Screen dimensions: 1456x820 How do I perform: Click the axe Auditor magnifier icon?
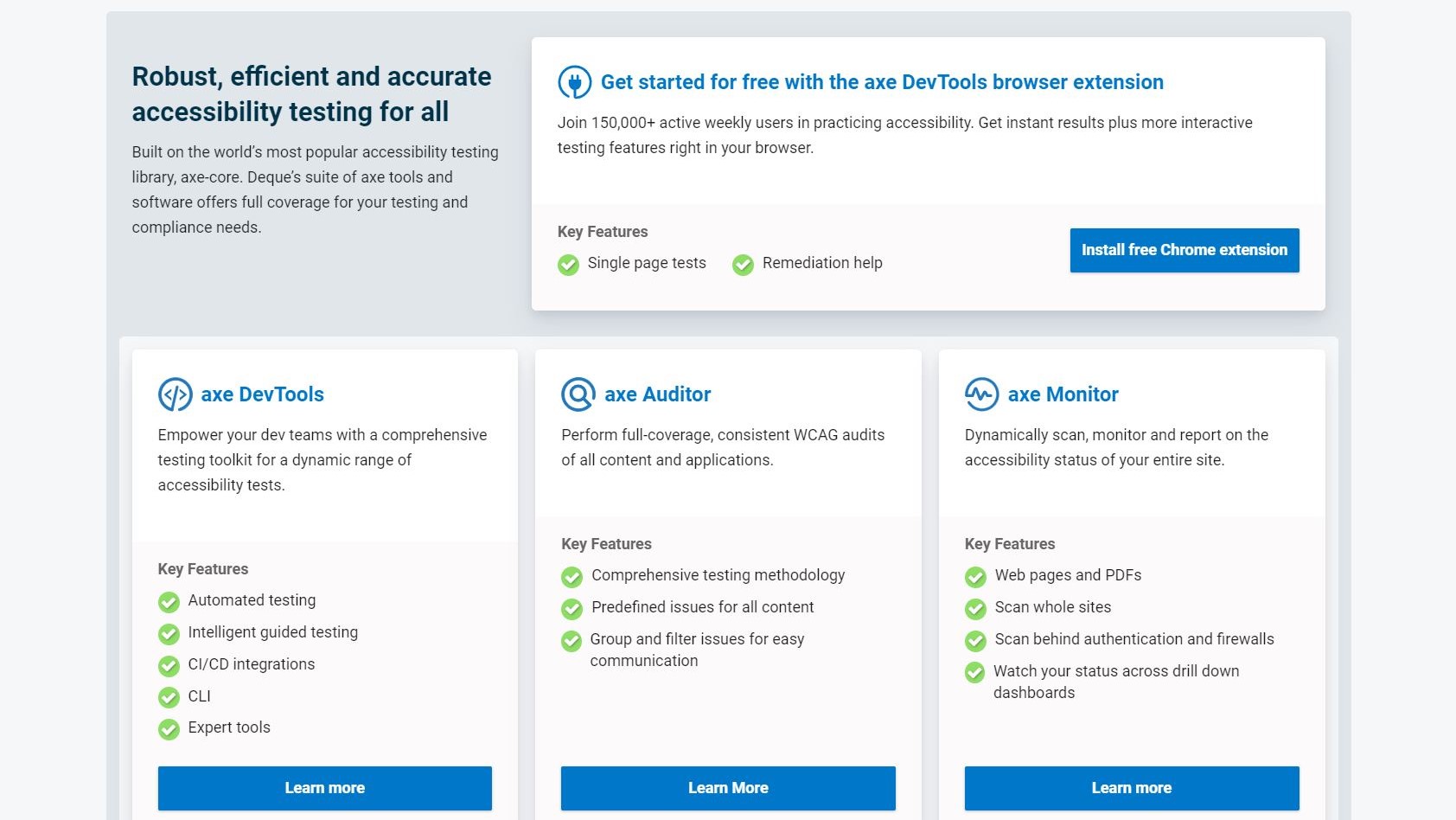click(578, 394)
